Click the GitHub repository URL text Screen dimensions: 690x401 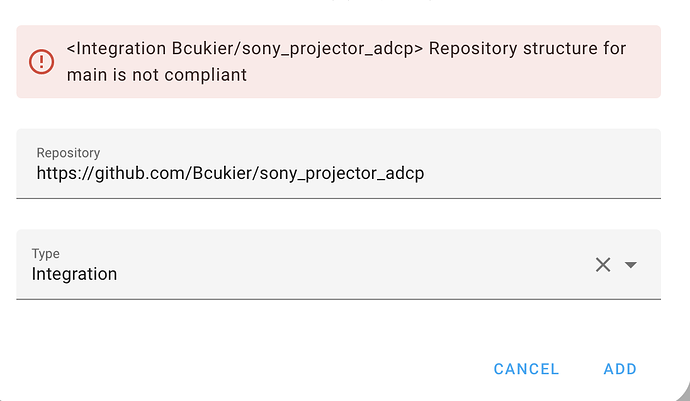point(230,174)
